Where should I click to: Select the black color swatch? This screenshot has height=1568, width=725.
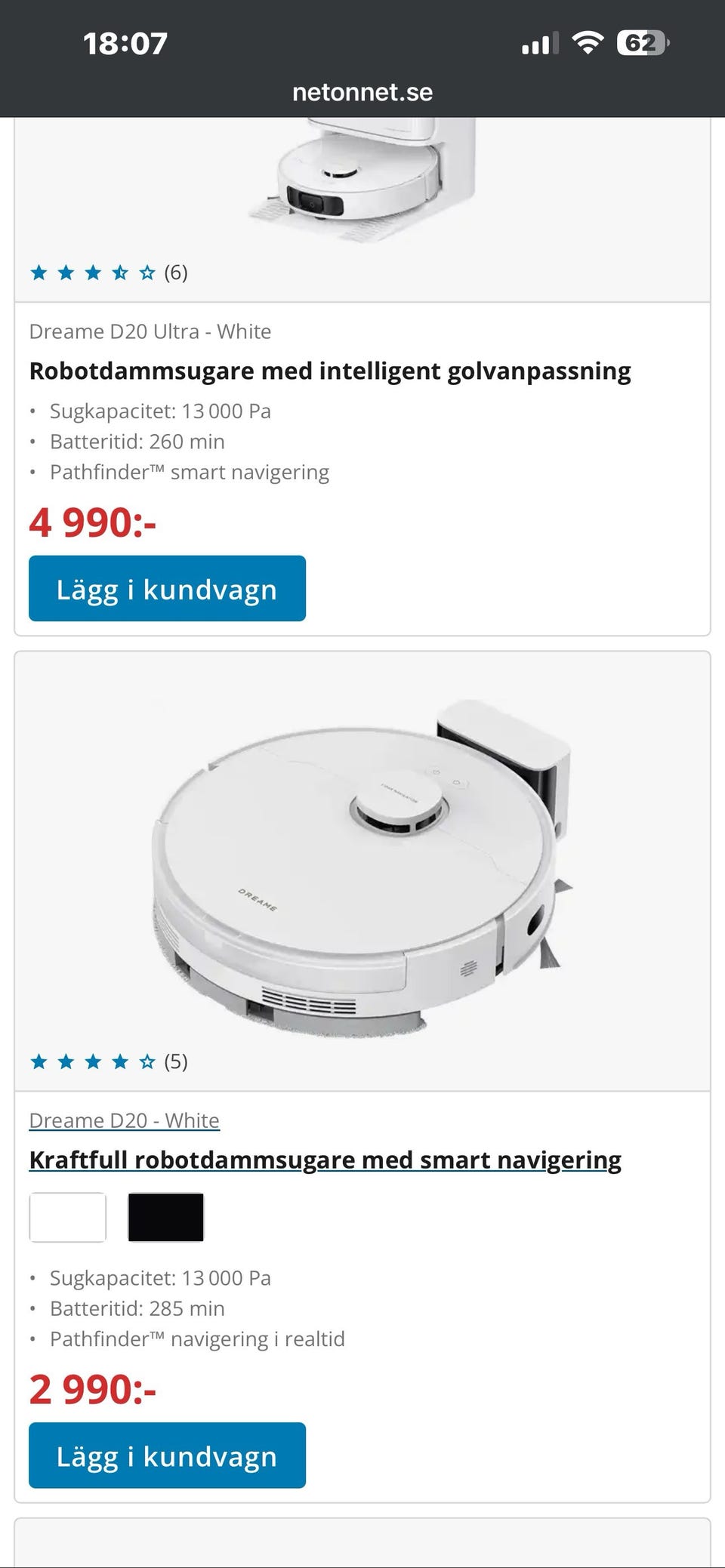coord(165,1217)
